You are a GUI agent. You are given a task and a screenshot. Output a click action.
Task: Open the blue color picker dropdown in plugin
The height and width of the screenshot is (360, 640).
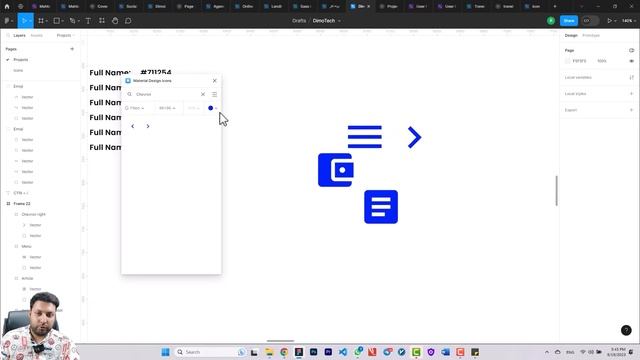(x=213, y=108)
